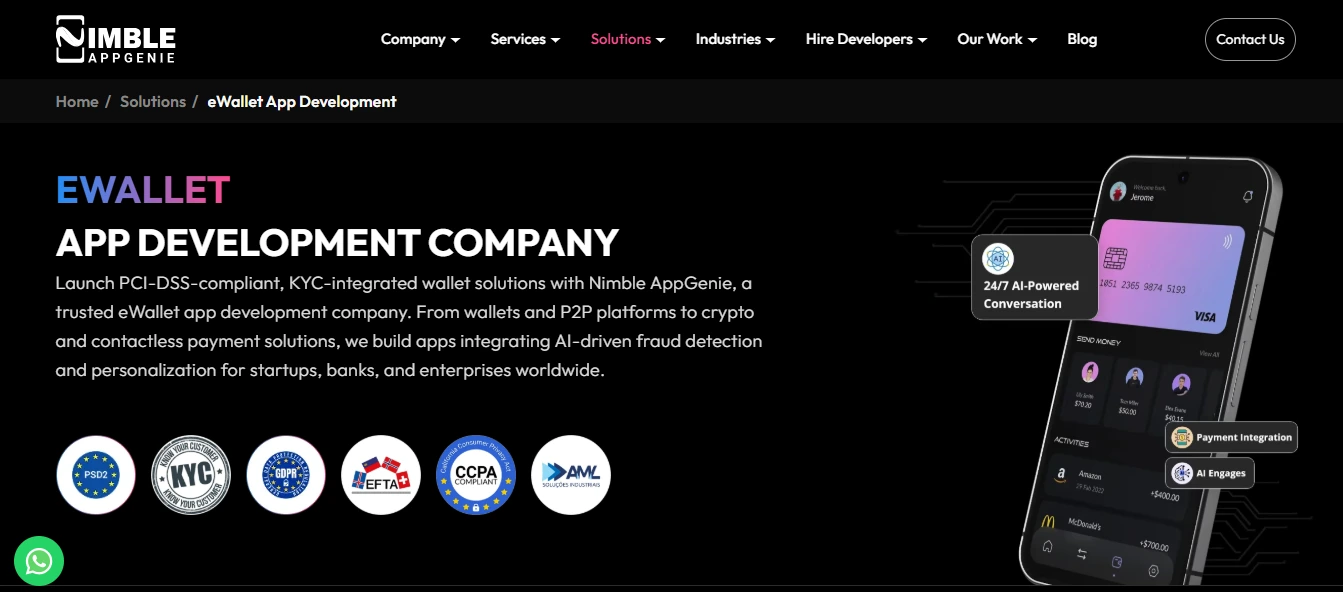Open the Hire Developers dropdown

866,39
